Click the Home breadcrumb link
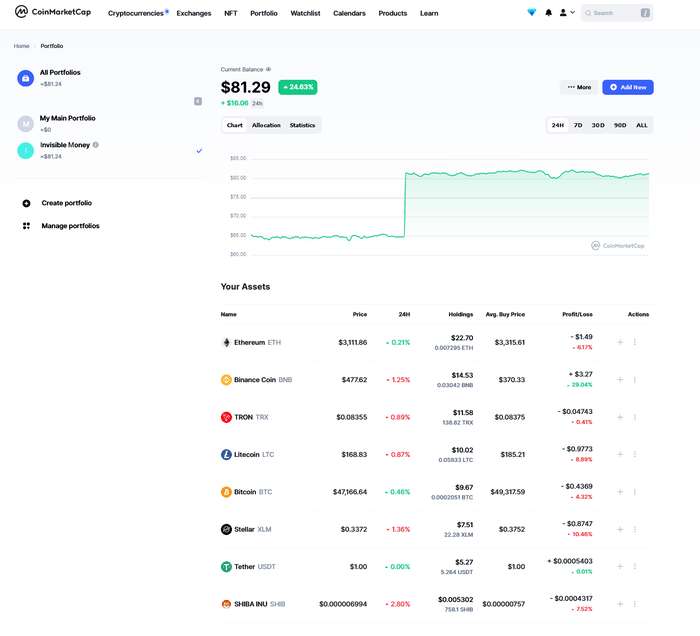 (x=21, y=46)
